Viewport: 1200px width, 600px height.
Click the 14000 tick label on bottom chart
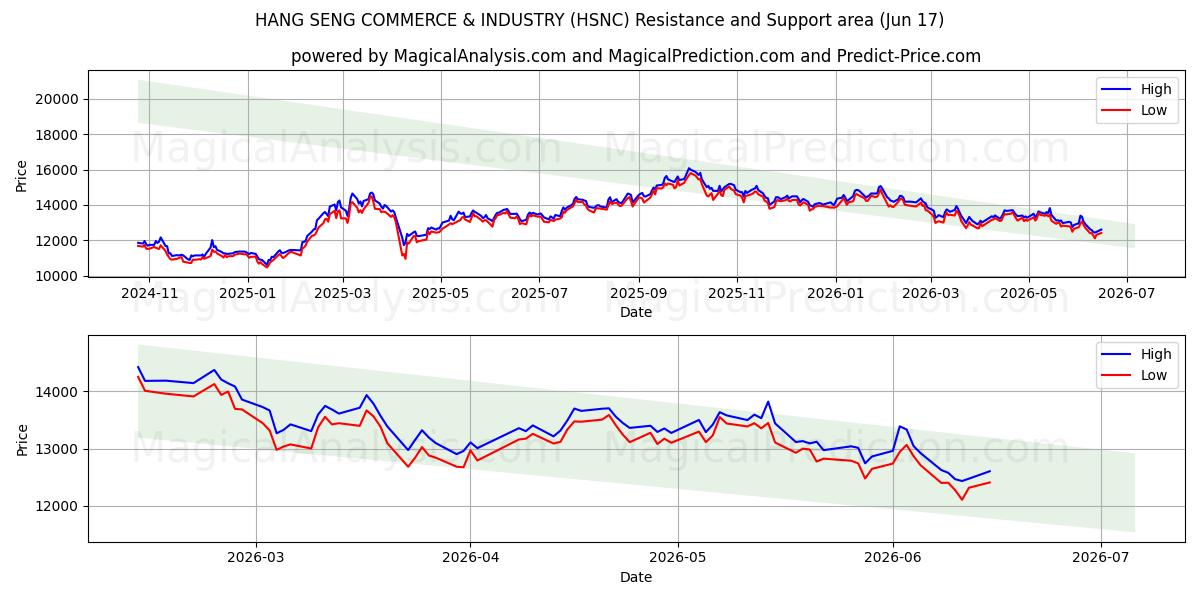pos(59,392)
